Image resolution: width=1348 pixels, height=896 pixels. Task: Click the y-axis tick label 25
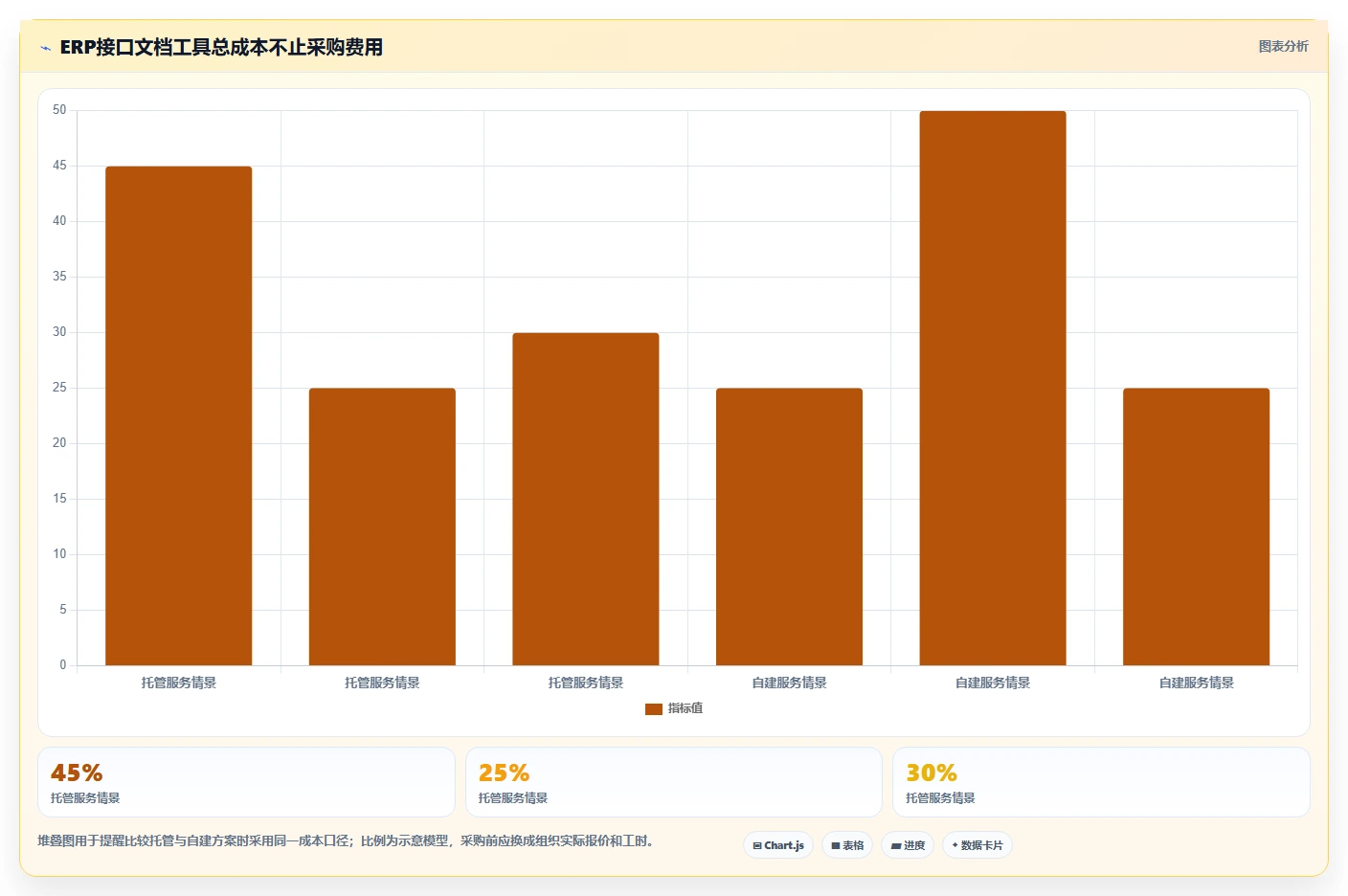pos(59,388)
